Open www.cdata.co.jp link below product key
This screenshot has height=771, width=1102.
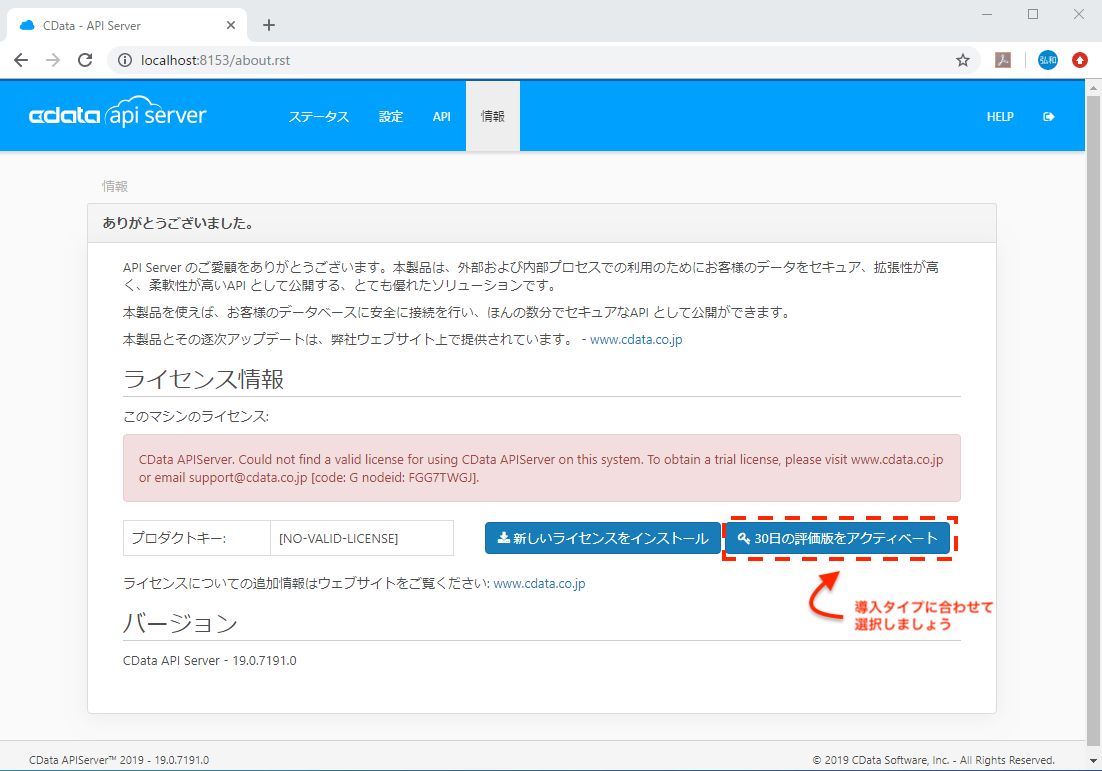[539, 583]
